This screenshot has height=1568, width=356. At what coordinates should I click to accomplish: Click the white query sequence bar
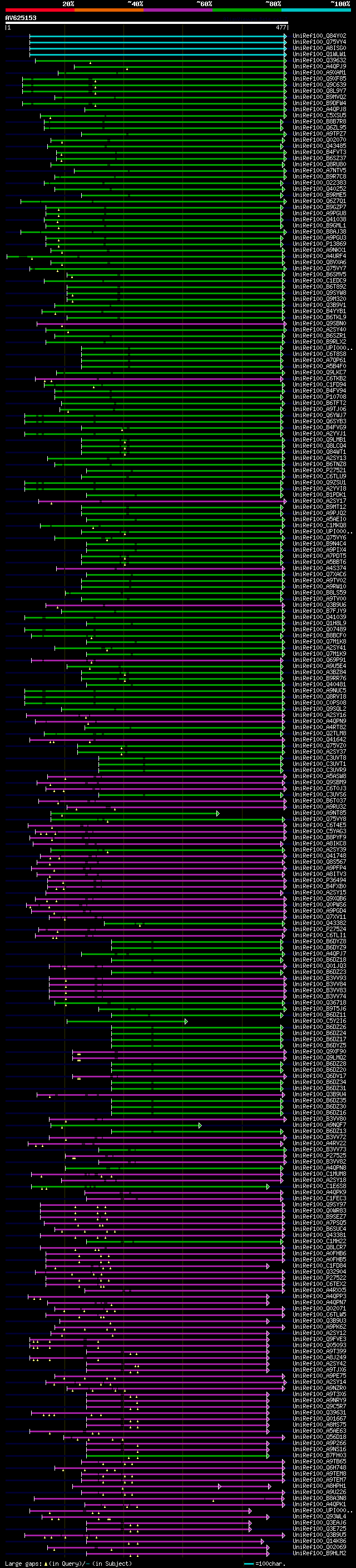pos(146,22)
